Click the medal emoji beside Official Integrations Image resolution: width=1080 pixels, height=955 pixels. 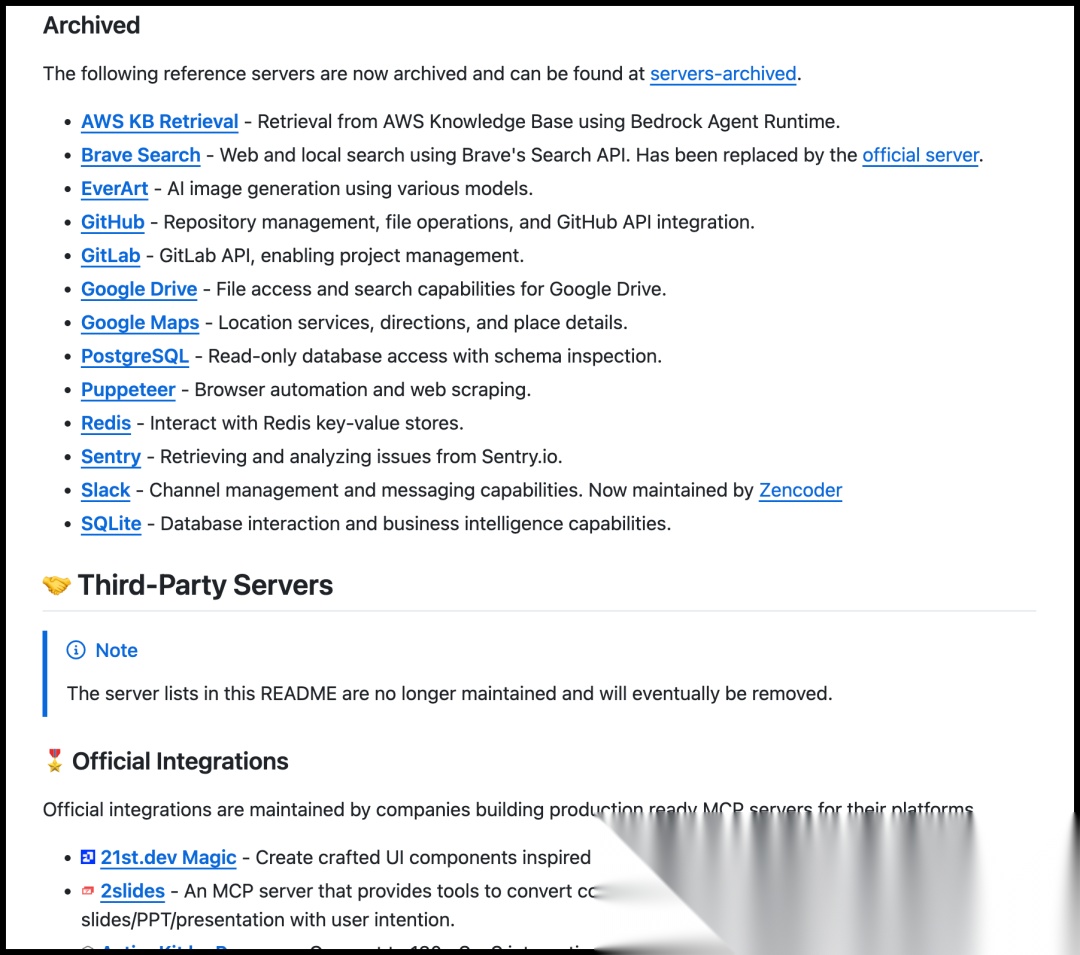[x=54, y=761]
